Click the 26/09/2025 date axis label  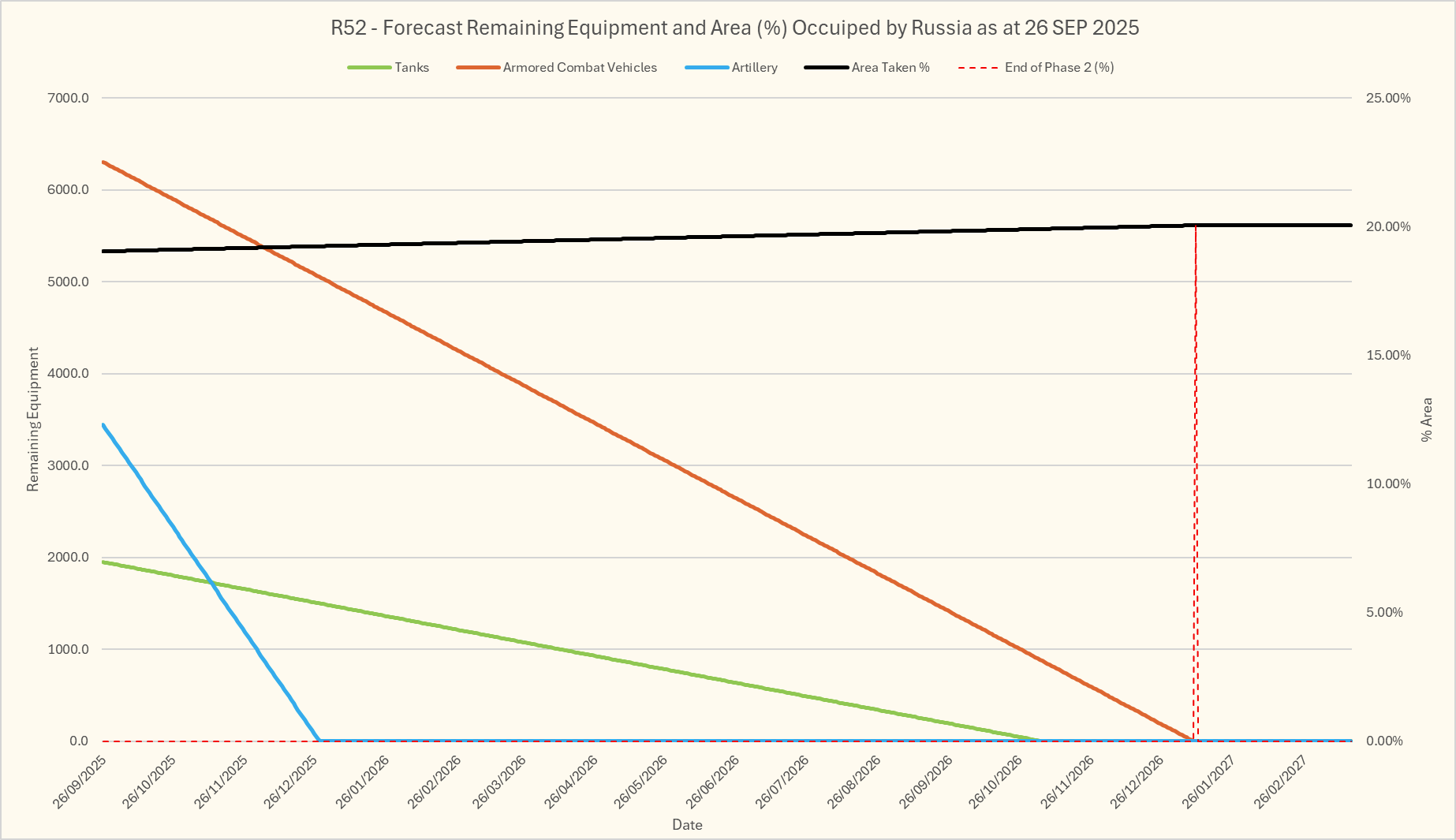pyautogui.click(x=80, y=781)
